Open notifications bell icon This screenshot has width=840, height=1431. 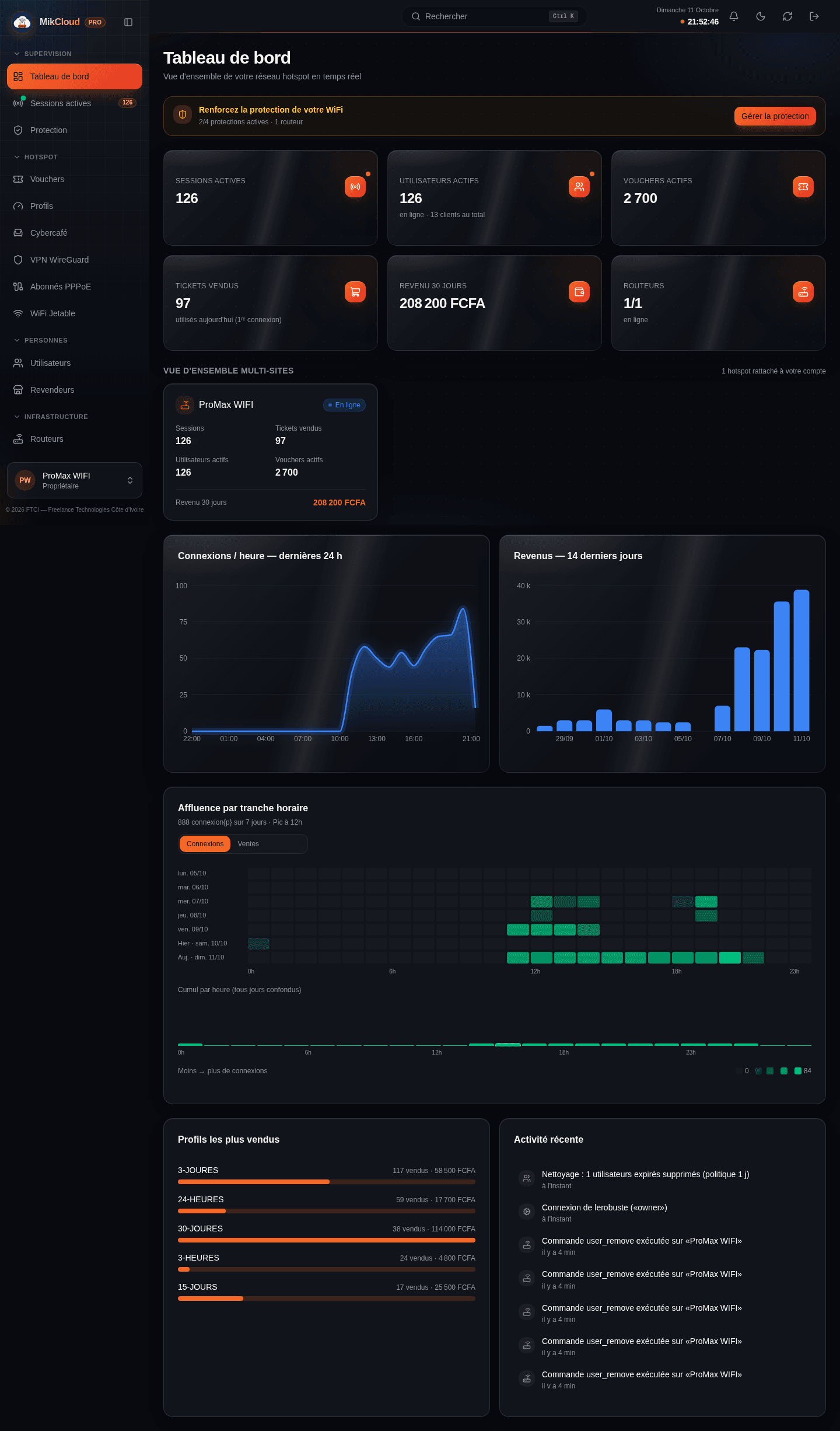click(x=734, y=16)
